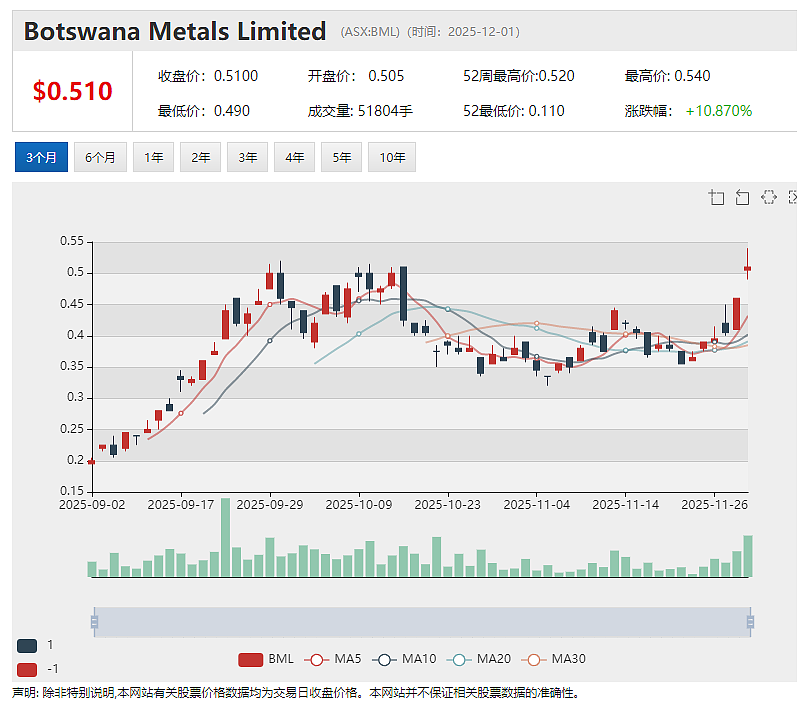The image size is (809, 712).
Task: Select the 2年 range tab
Action: 200,157
